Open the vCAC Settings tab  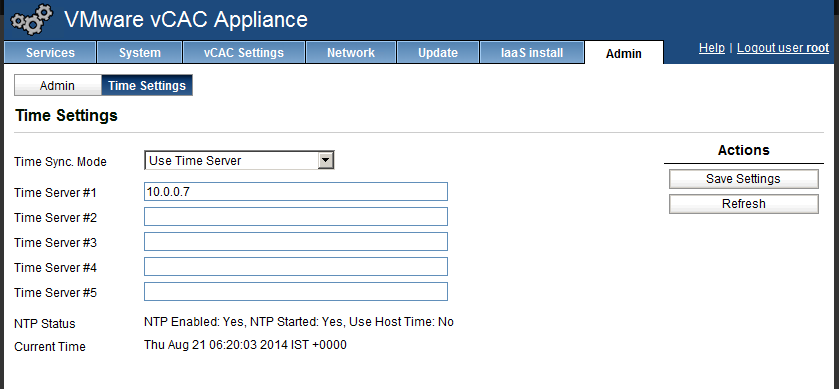click(x=244, y=52)
